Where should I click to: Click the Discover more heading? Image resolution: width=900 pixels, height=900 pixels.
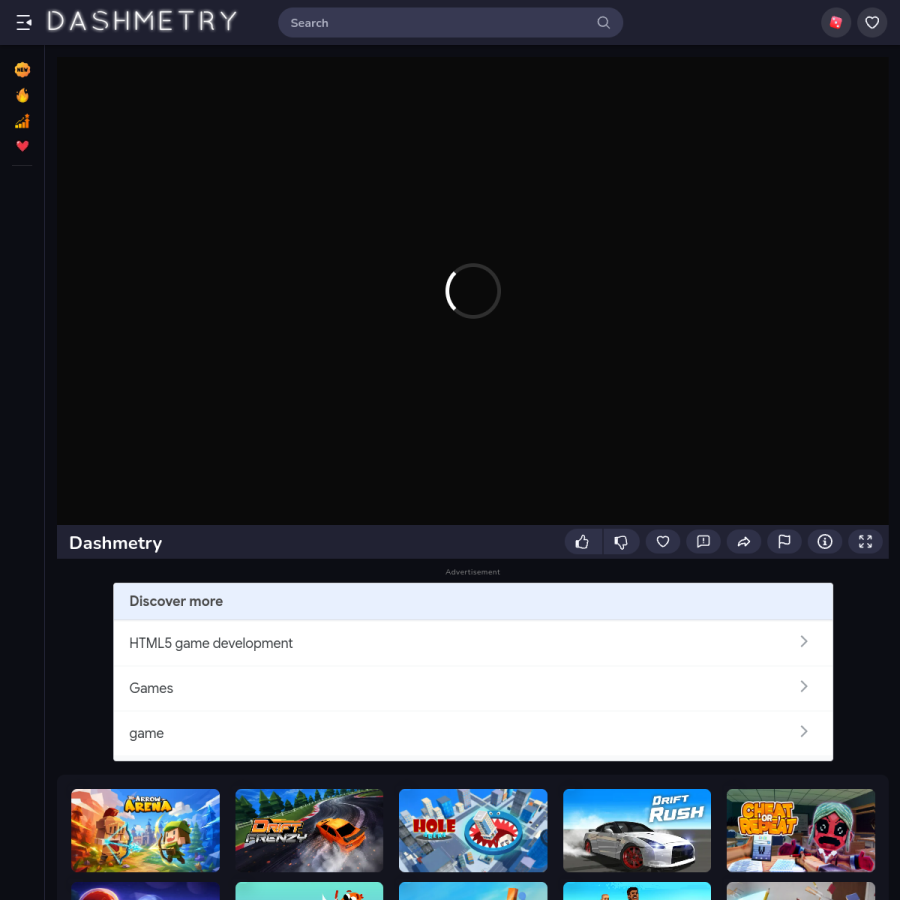click(176, 601)
